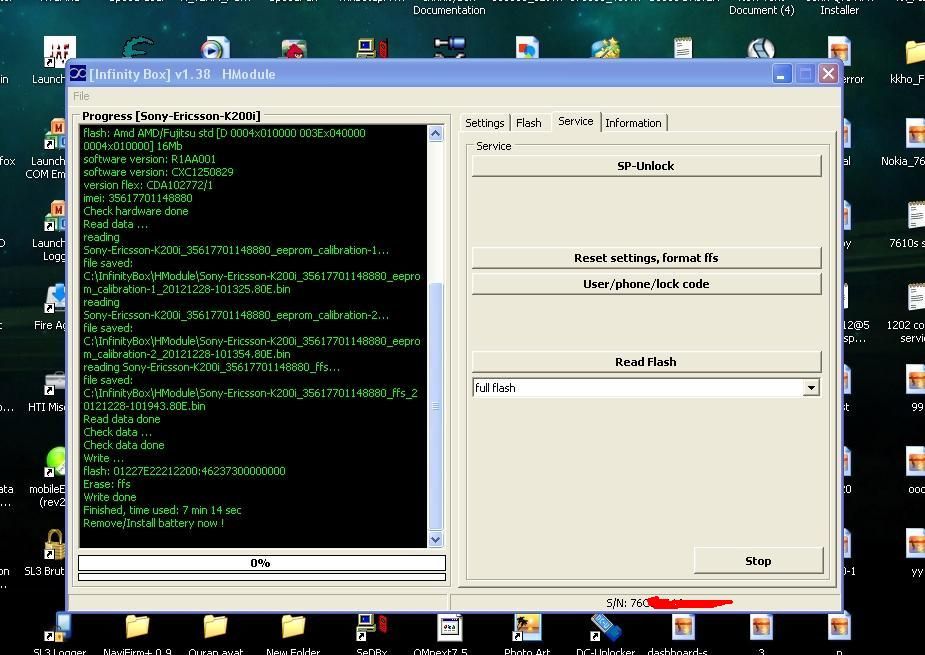Open the Launch Logg desktop shortcut
Viewport: 925px width, 655px height.
click(54, 218)
